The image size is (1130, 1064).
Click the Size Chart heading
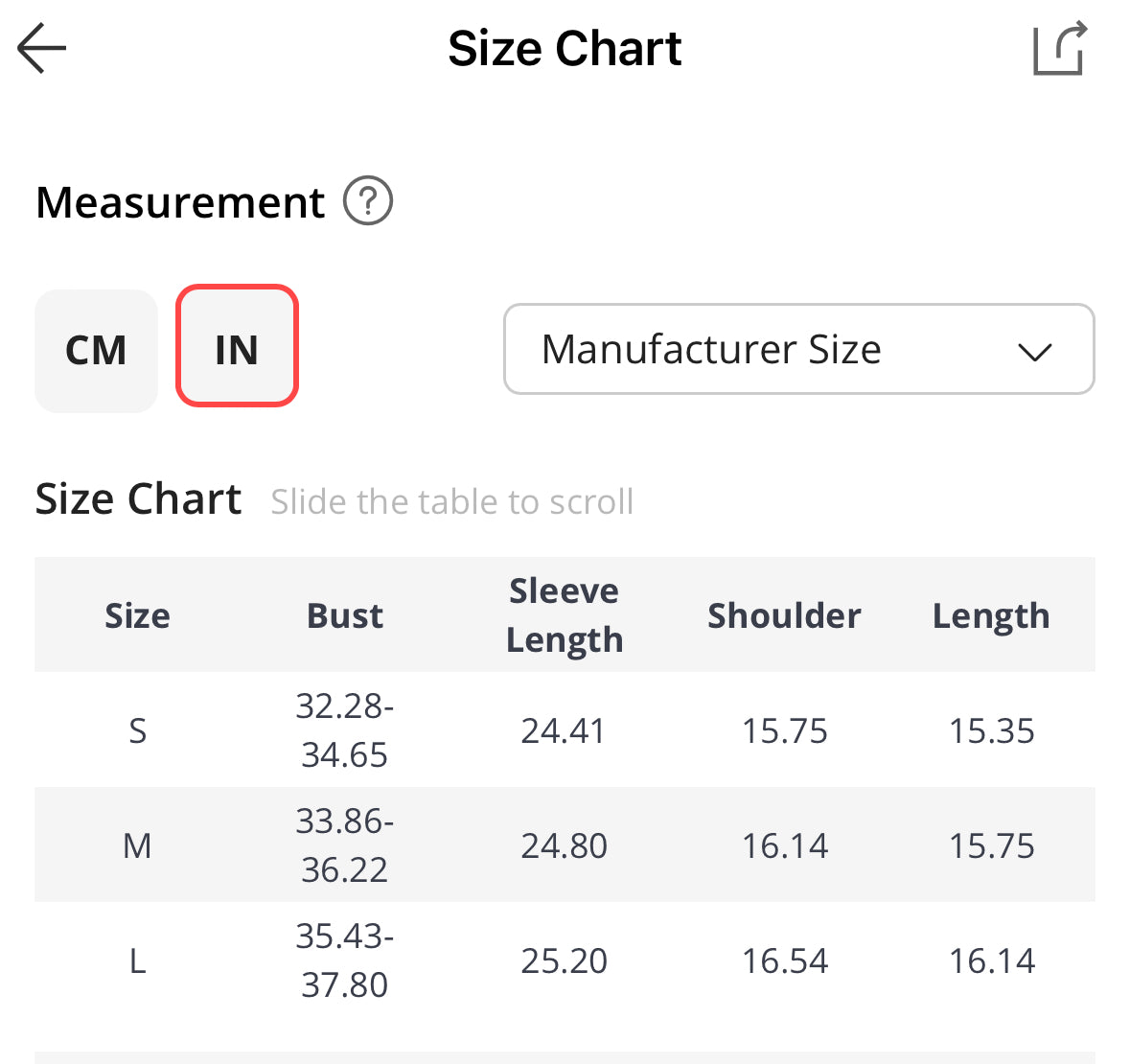coord(138,498)
